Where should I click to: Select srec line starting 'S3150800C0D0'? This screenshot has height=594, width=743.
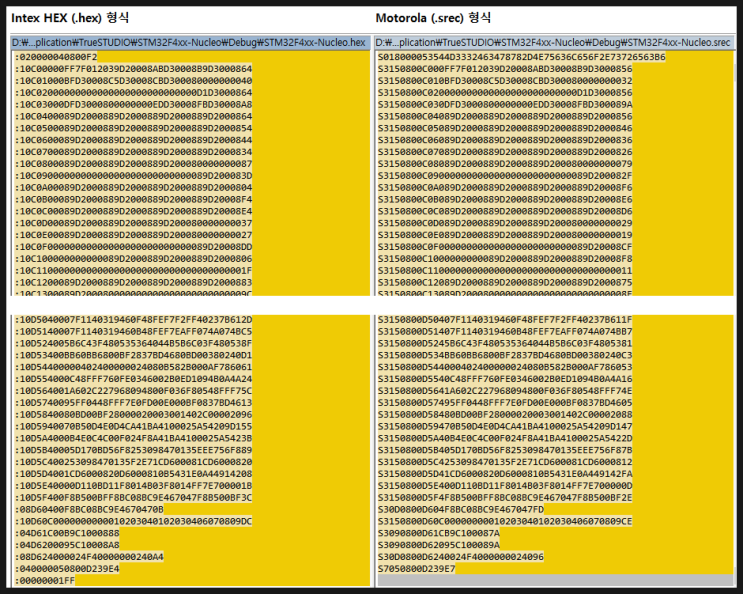(505, 223)
